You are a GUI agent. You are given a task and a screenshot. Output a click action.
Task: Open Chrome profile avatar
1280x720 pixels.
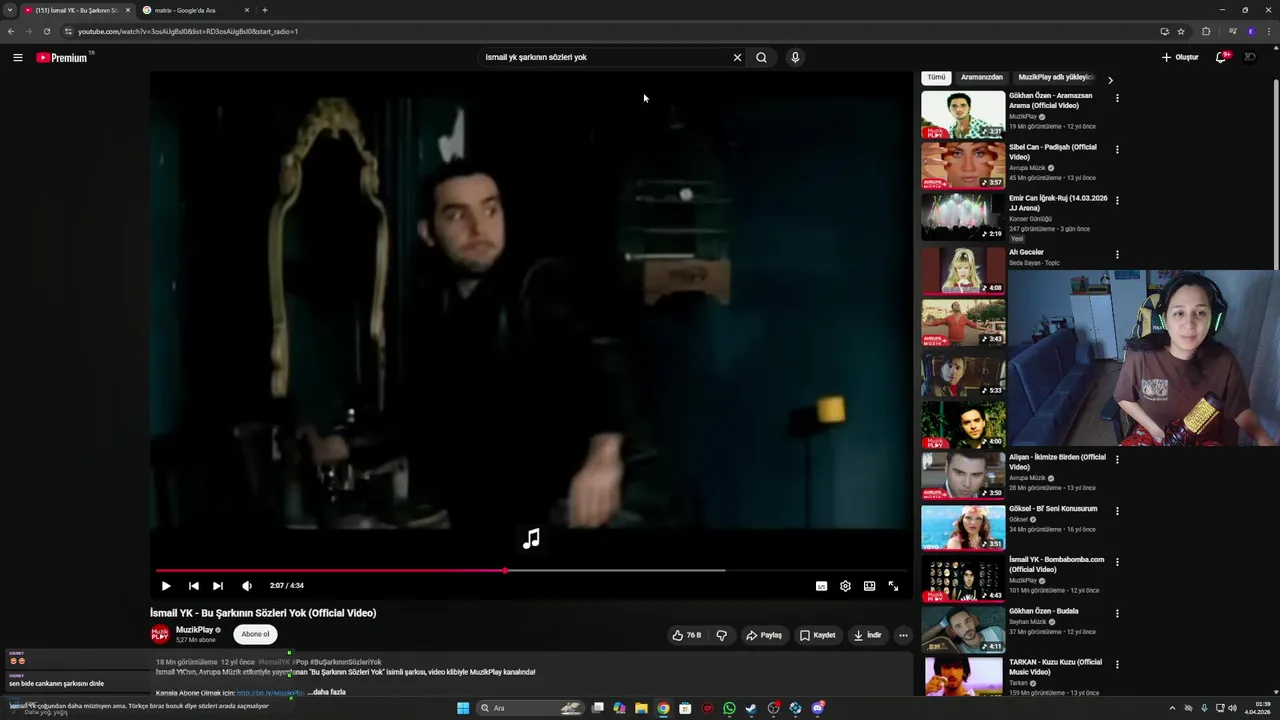point(1250,31)
